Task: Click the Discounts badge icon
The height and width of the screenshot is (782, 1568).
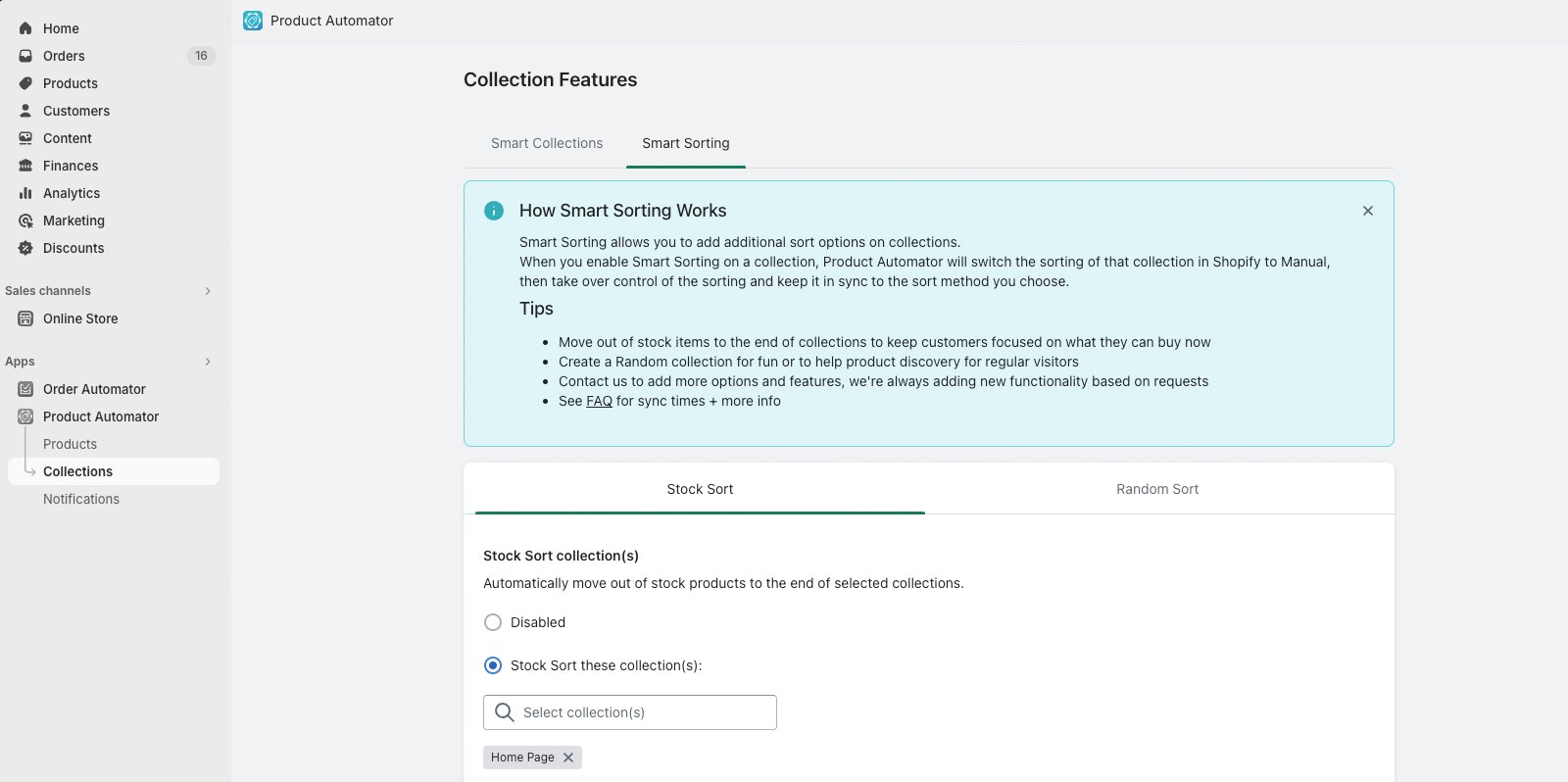Action: (25, 248)
